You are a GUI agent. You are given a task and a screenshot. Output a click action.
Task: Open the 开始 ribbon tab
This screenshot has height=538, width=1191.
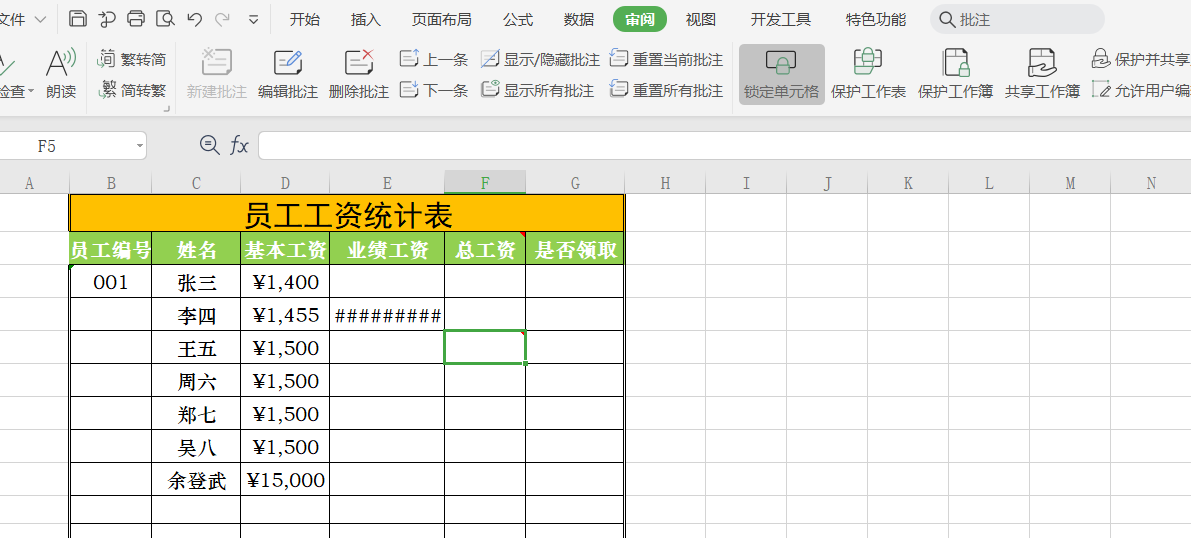305,20
